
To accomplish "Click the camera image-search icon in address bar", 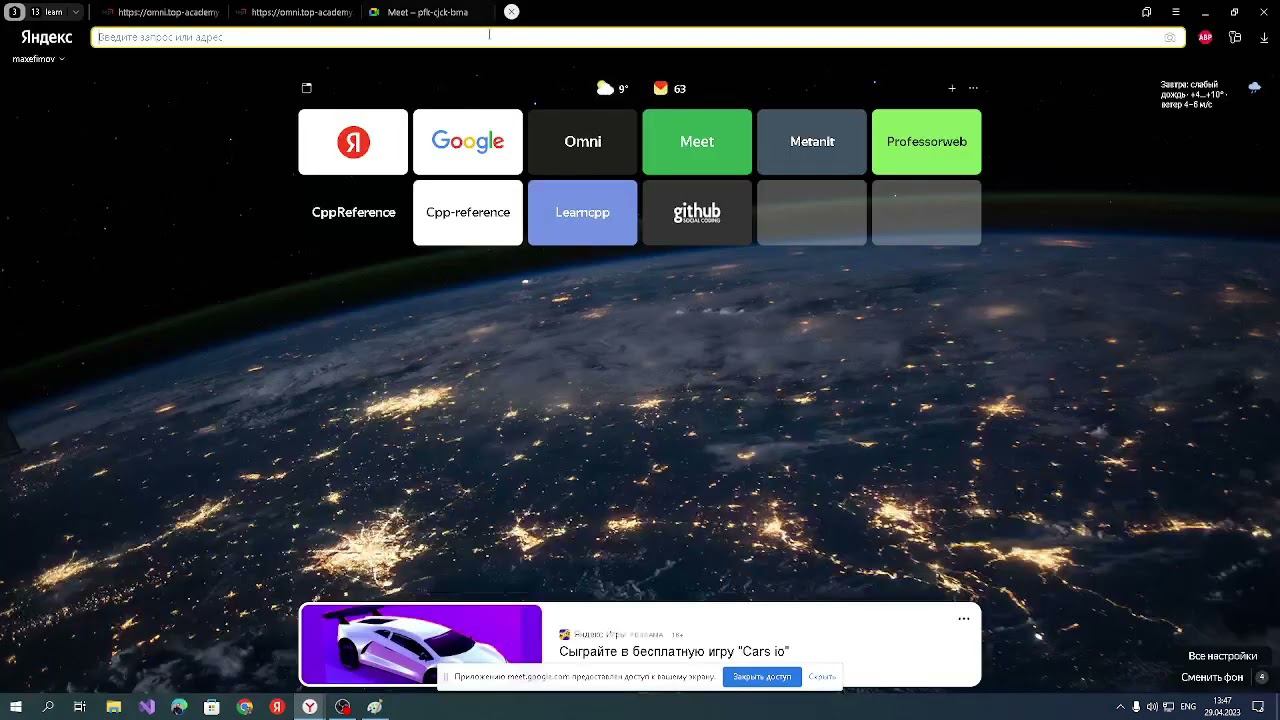I will (1170, 37).
